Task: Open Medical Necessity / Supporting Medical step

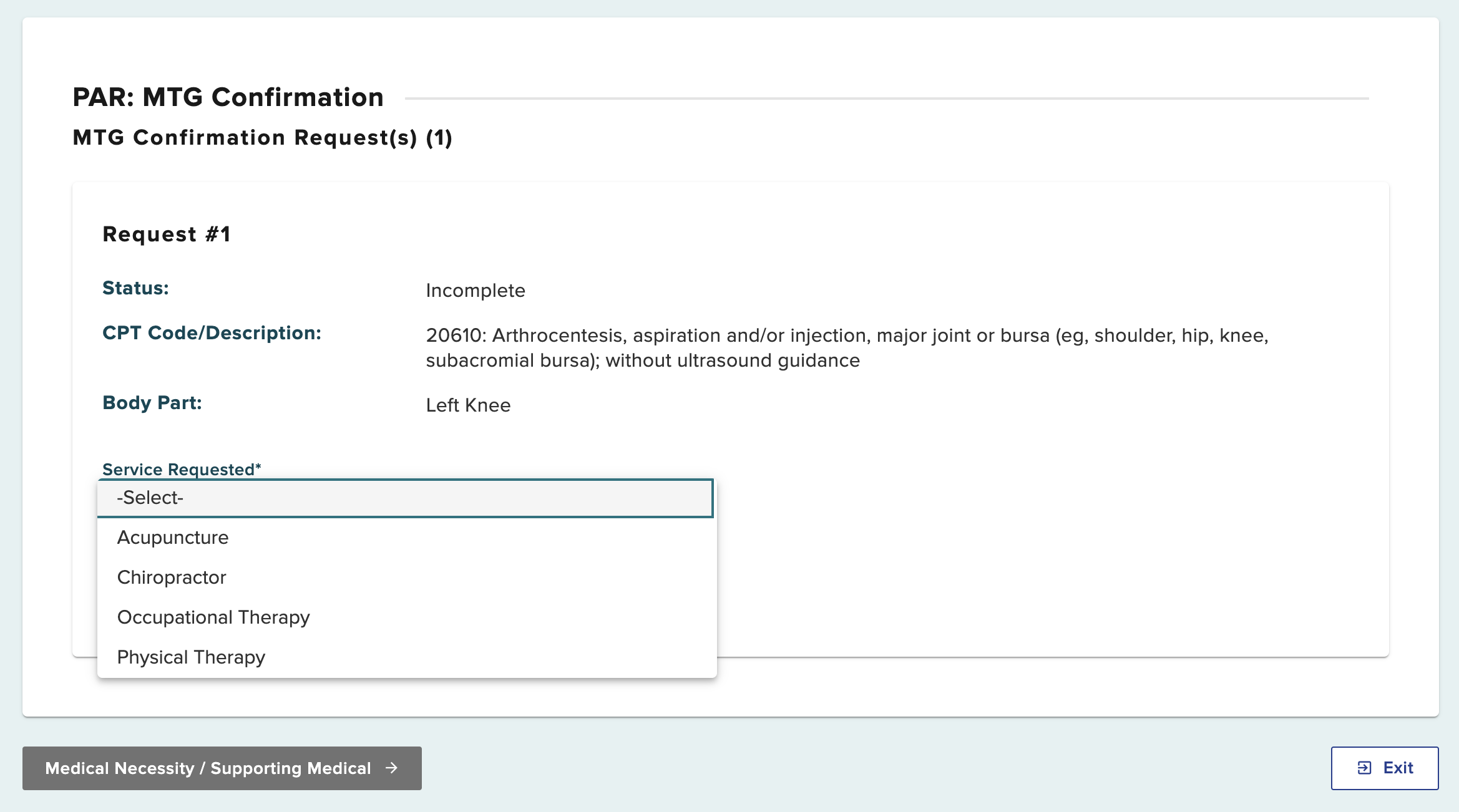Action: point(222,768)
